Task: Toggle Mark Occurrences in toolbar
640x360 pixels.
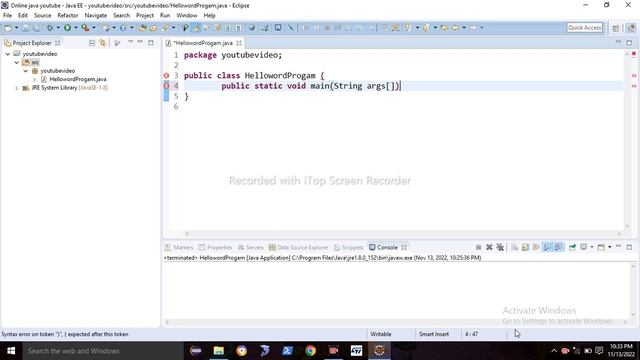Action: [x=196, y=28]
